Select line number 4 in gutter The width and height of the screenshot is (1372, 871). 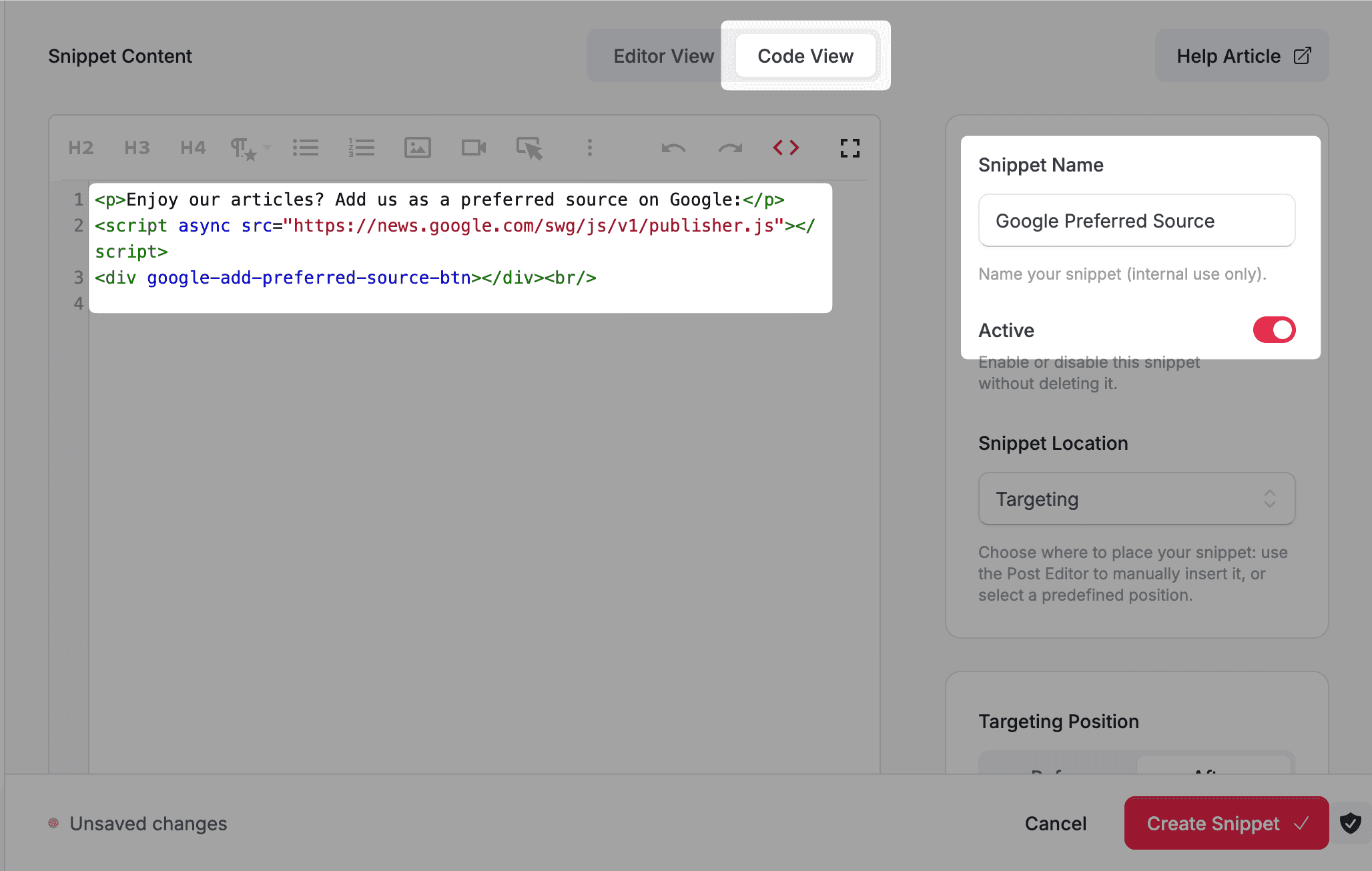click(x=78, y=304)
